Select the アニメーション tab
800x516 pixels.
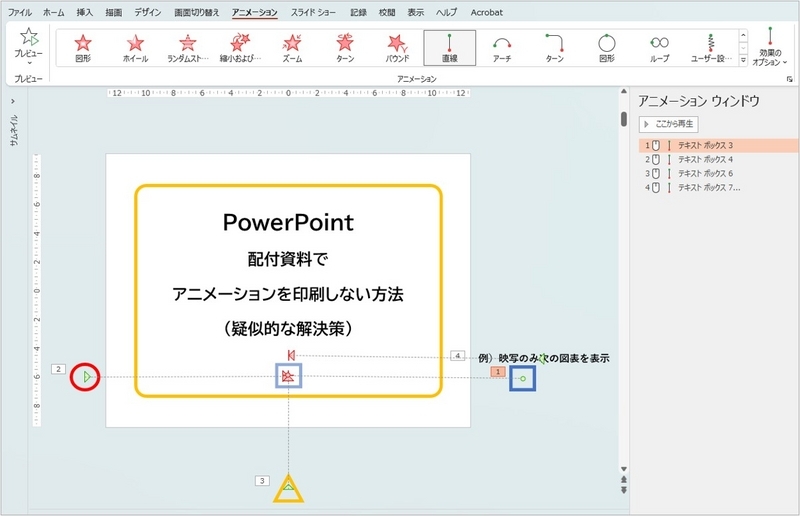point(255,12)
